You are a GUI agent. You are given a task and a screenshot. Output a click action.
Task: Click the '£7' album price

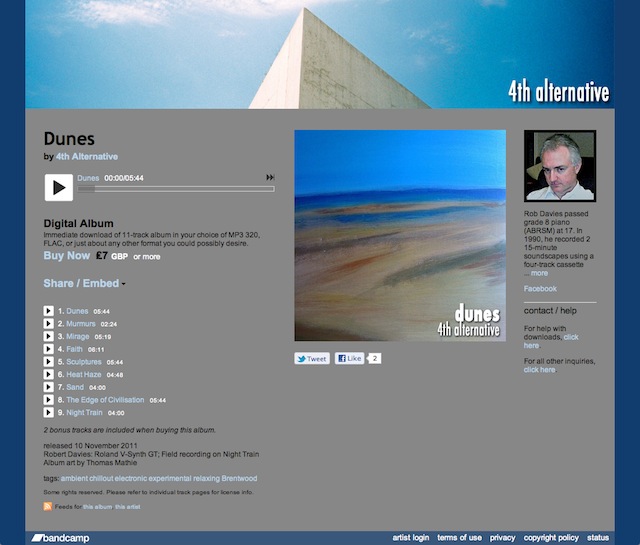(102, 256)
